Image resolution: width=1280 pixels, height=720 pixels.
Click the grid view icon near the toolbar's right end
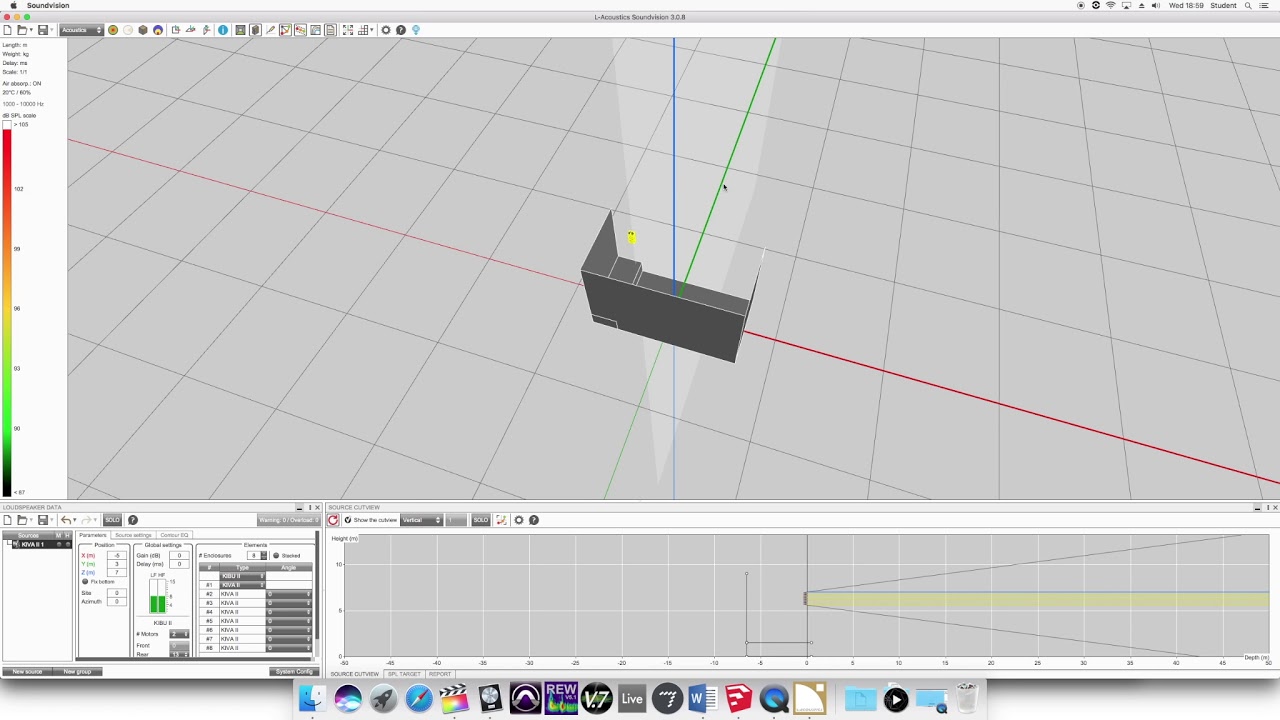coord(363,30)
